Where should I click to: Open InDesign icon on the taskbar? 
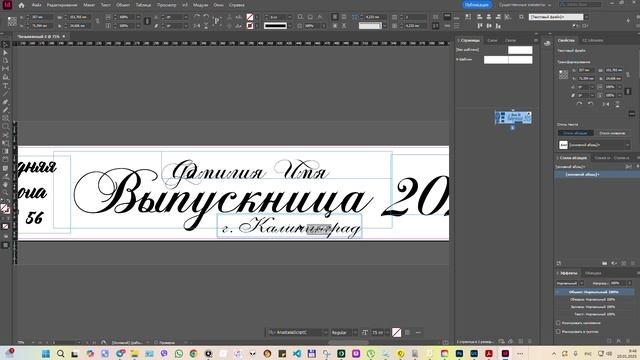(505, 353)
